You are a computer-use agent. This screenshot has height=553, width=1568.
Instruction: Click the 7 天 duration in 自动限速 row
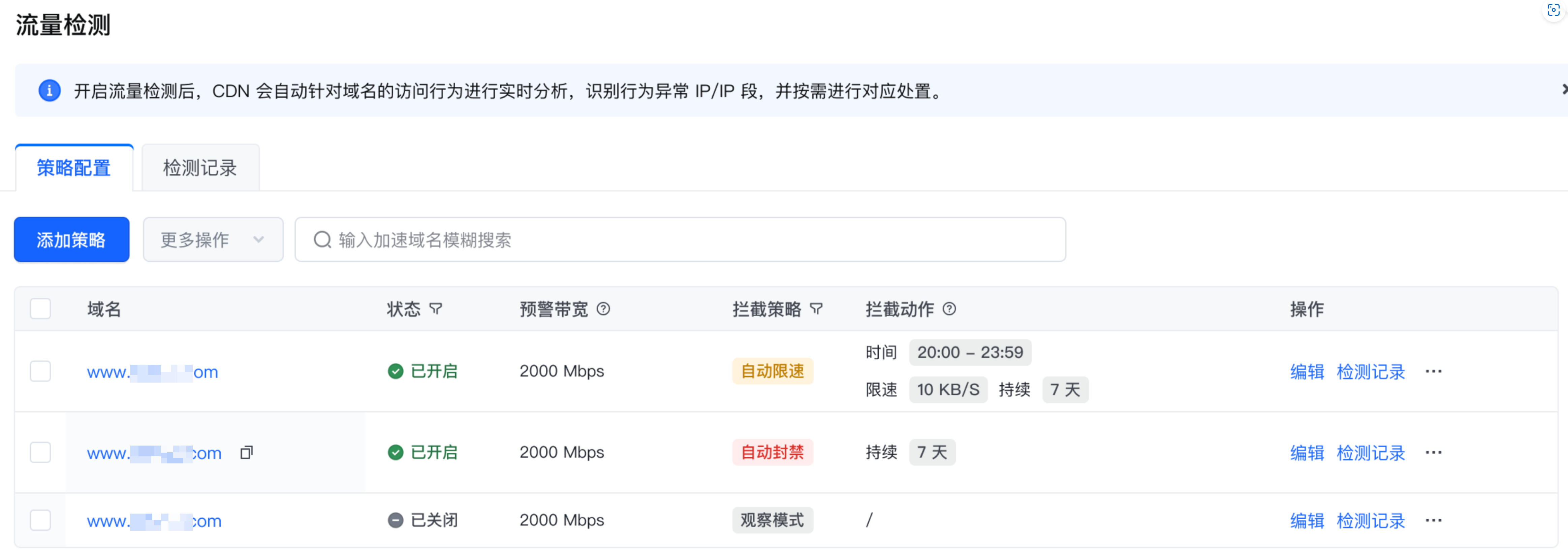point(1065,389)
